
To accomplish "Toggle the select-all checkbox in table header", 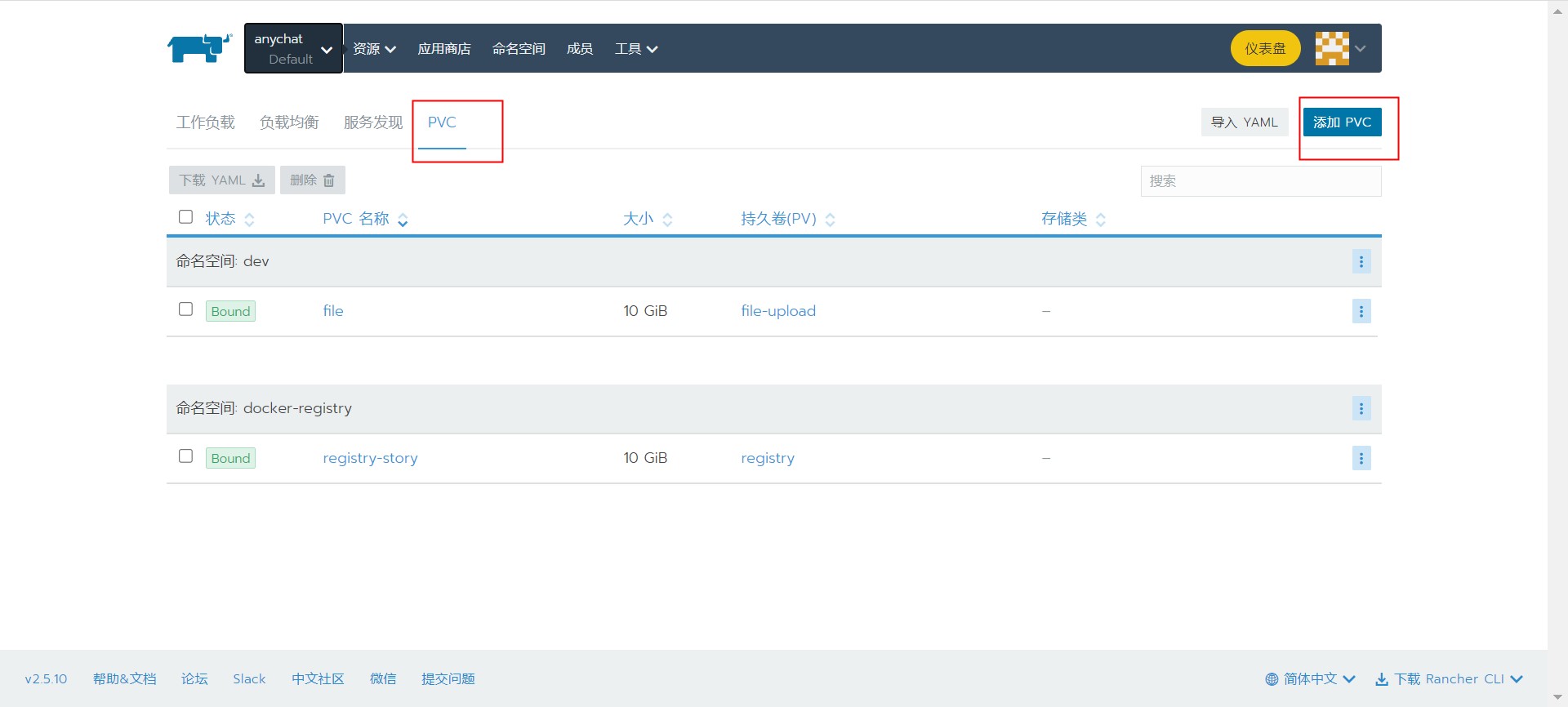I will coord(185,217).
